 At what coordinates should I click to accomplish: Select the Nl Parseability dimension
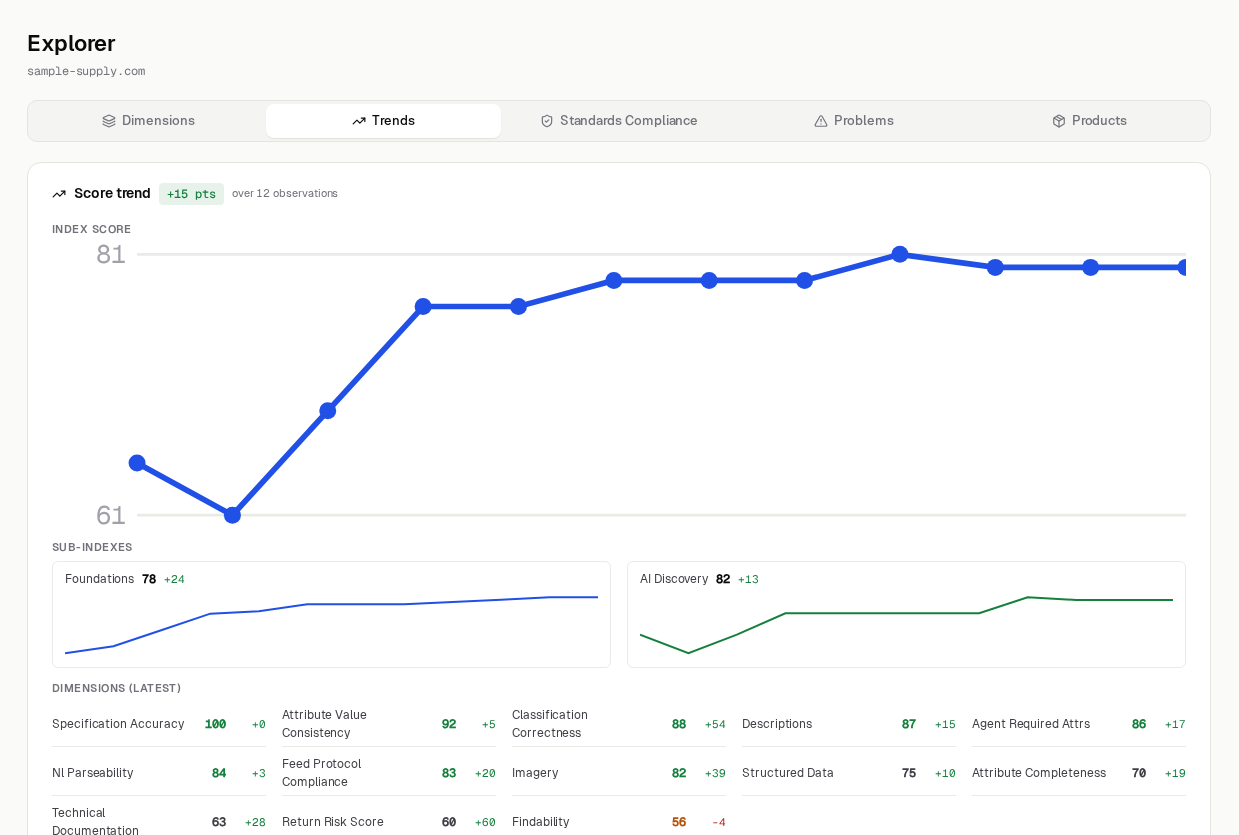tap(159, 773)
